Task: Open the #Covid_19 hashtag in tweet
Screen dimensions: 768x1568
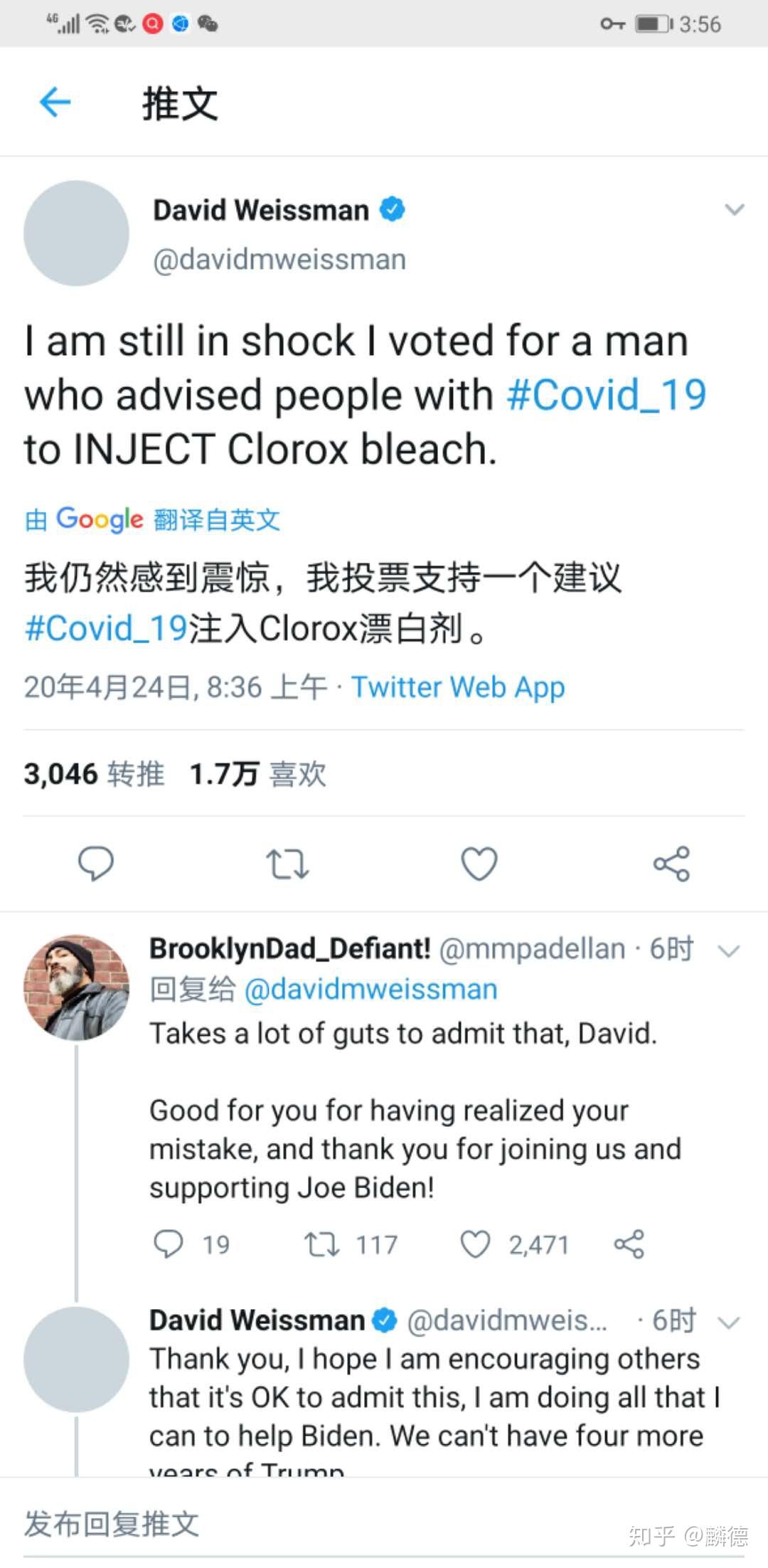Action: (x=606, y=395)
